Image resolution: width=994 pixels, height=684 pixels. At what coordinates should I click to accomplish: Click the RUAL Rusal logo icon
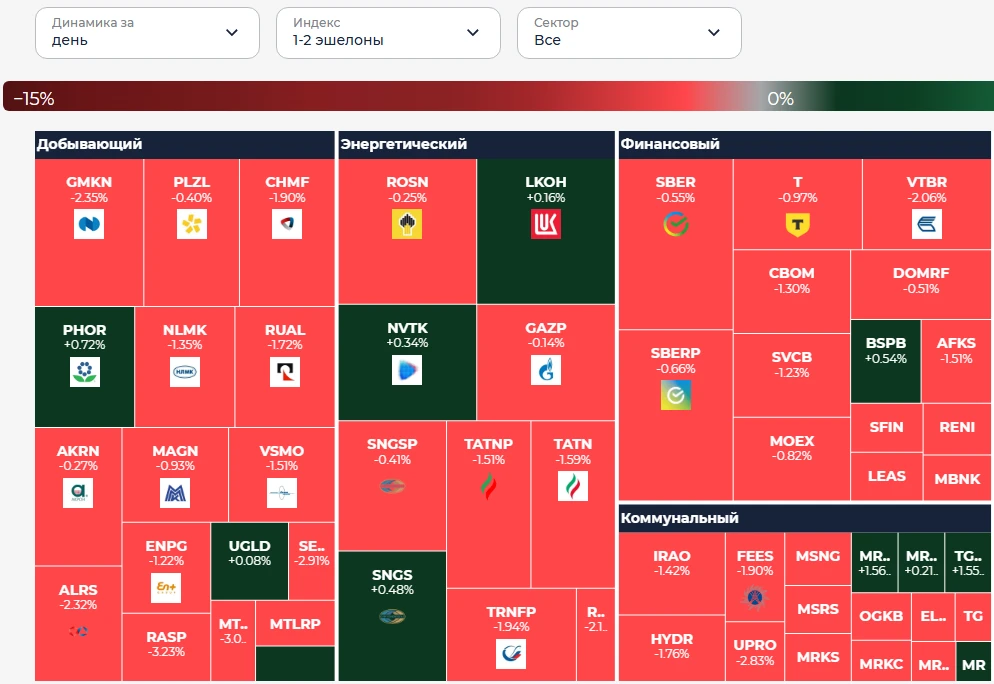click(x=285, y=371)
